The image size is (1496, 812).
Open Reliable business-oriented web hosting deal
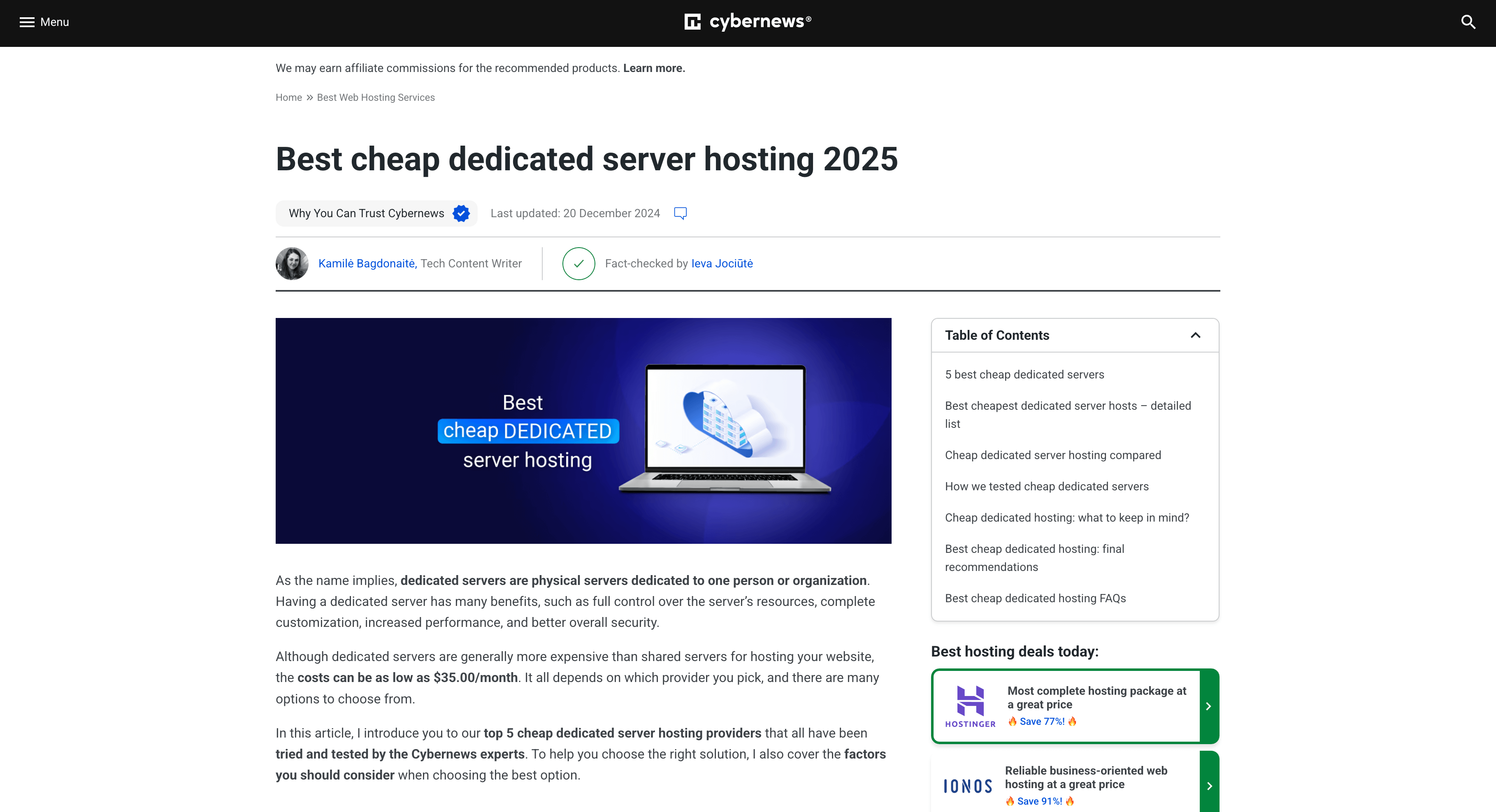coord(1086,777)
